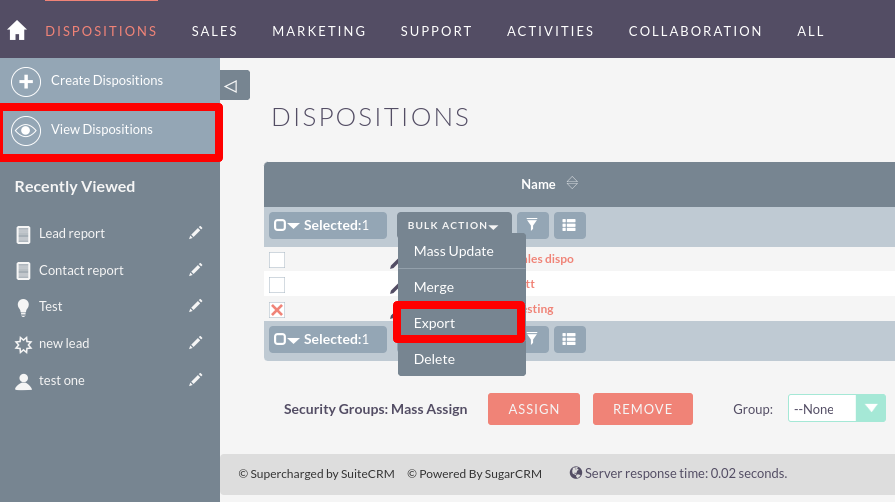Click the Contact report document icon
895x502 pixels.
pos(23,271)
